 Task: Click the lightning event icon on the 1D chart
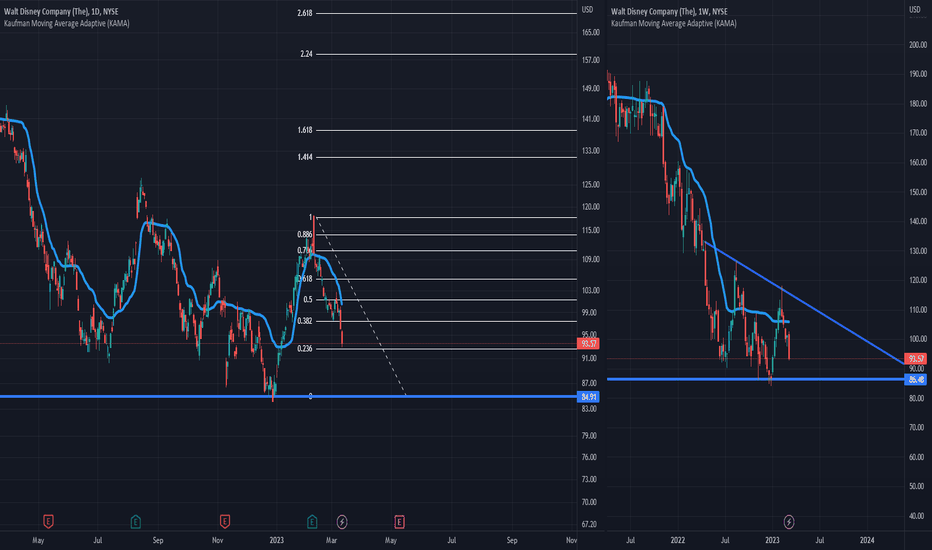pyautogui.click(x=342, y=522)
